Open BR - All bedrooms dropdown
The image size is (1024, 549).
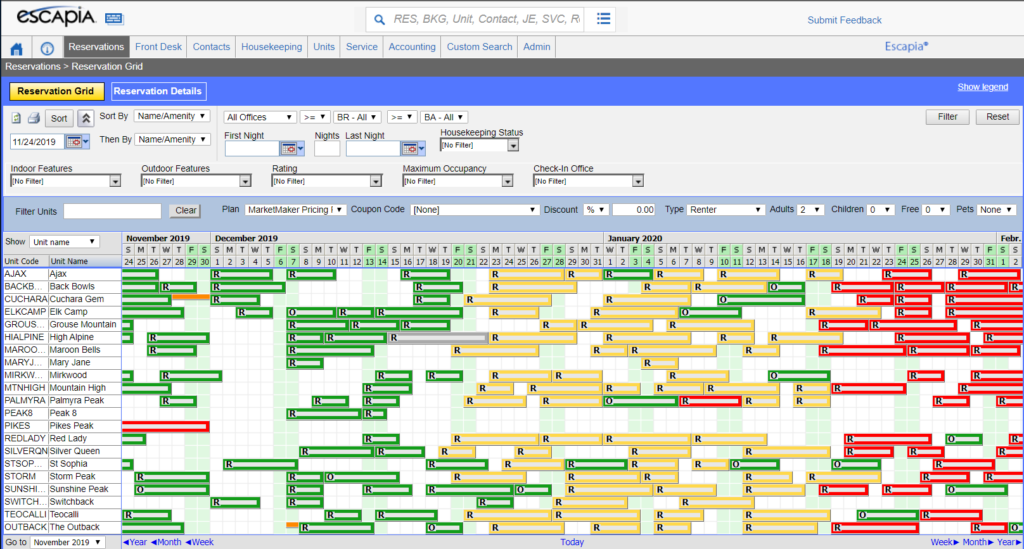357,117
